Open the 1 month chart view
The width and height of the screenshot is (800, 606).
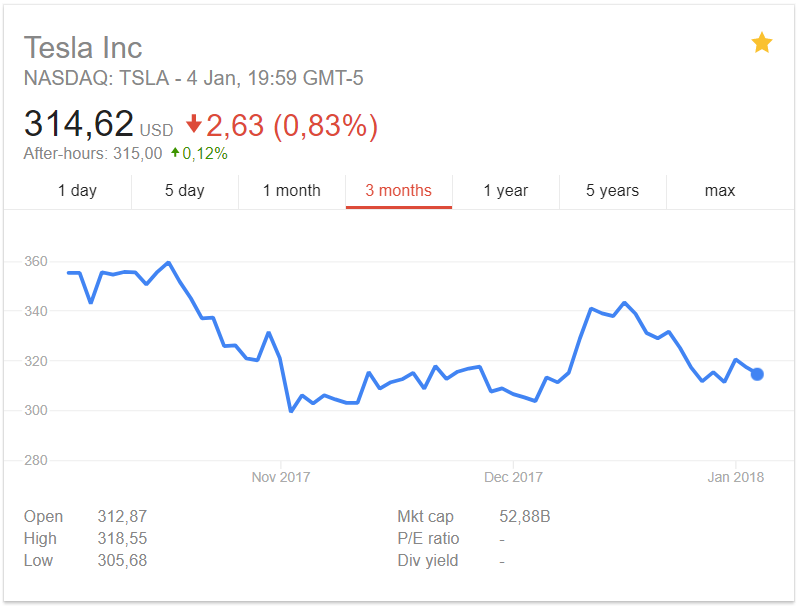pyautogui.click(x=292, y=191)
